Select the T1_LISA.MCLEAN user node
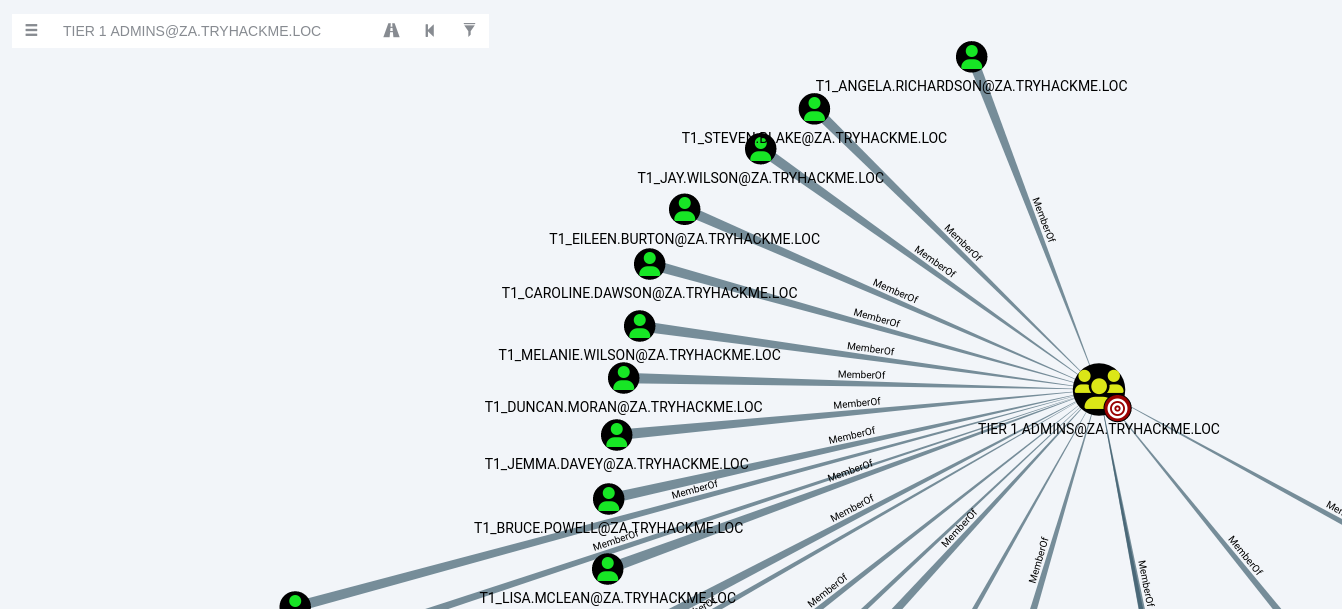The height and width of the screenshot is (609, 1342). [x=607, y=569]
